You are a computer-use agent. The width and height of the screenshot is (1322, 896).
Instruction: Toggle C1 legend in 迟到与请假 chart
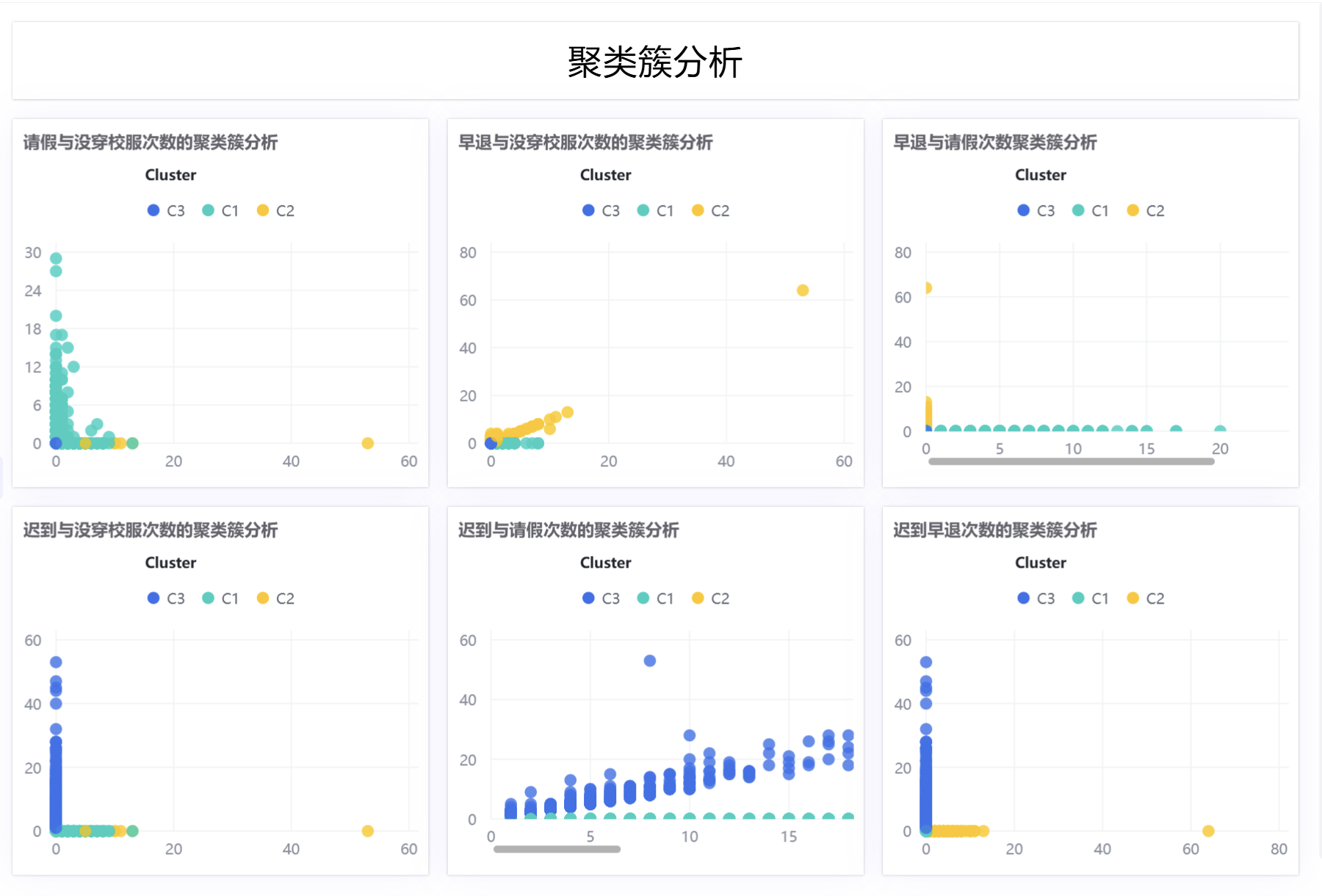(x=655, y=599)
